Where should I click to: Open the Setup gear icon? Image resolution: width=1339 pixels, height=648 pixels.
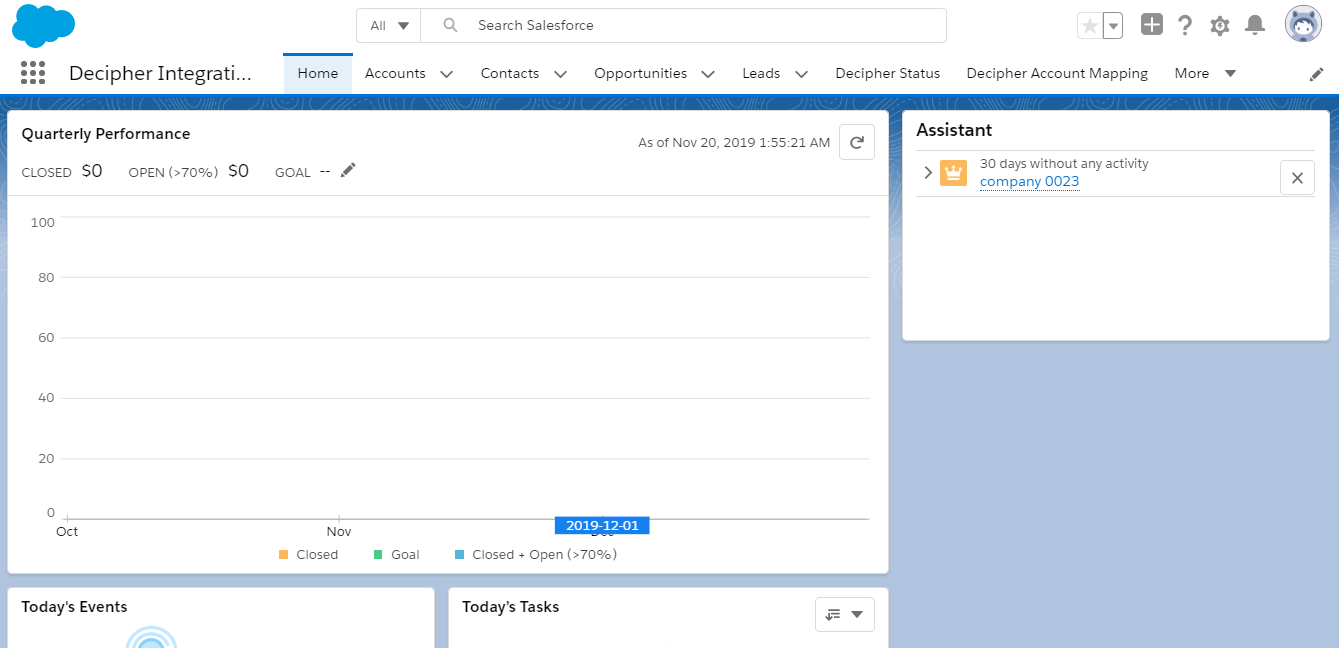point(1220,26)
